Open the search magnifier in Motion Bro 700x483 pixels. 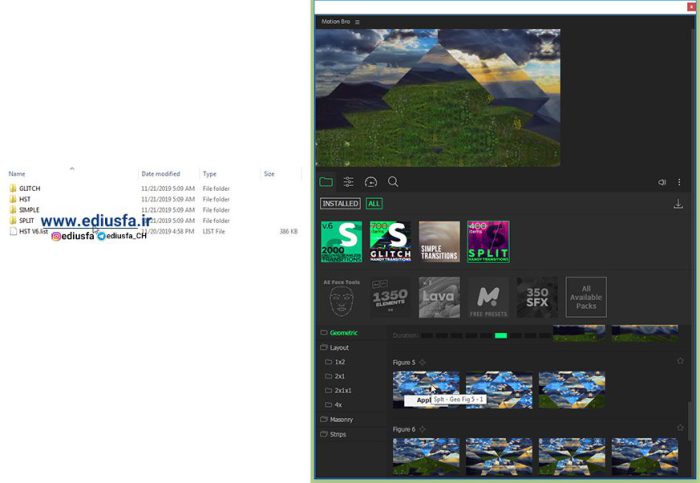tap(393, 182)
